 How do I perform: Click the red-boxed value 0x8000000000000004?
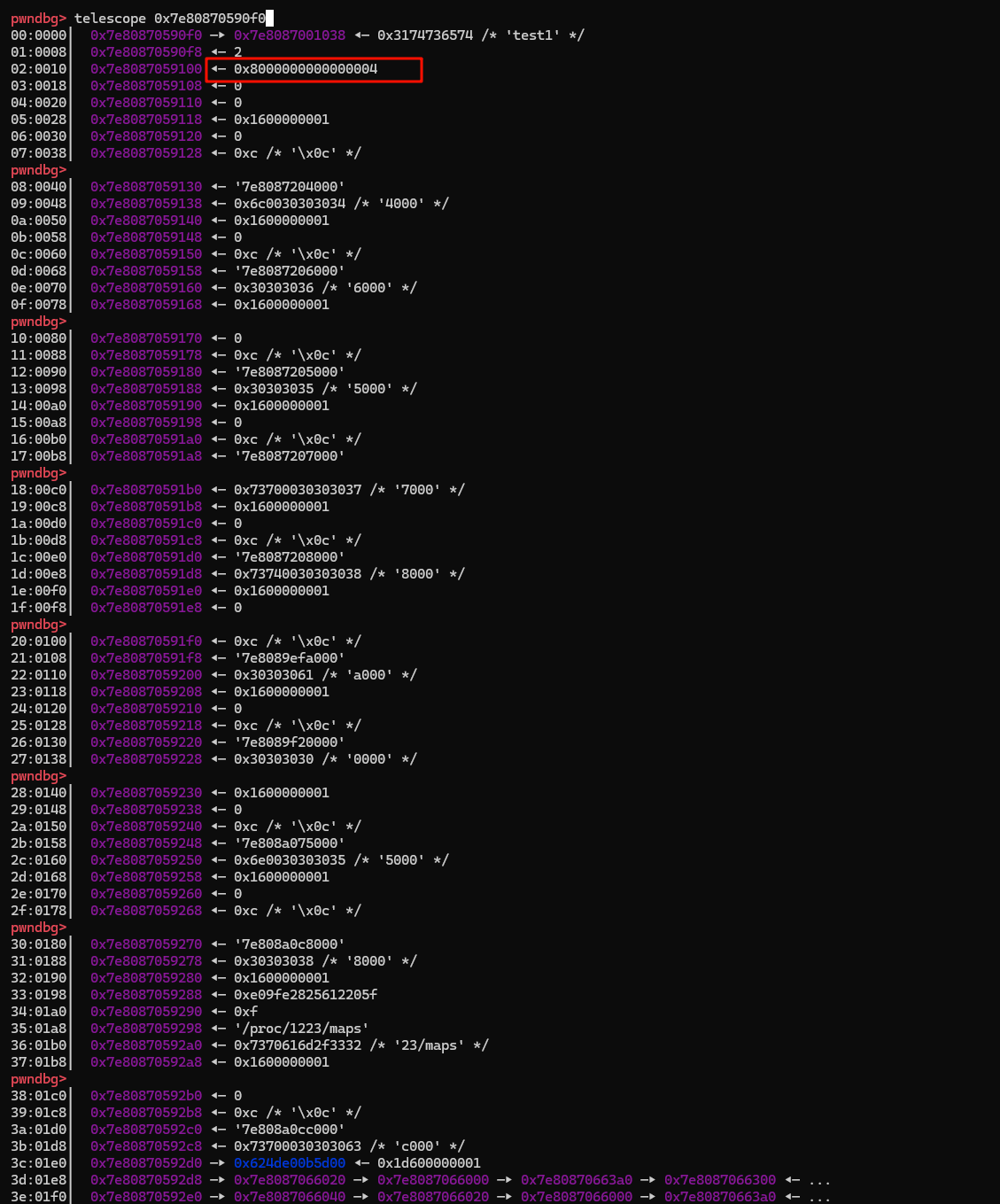coord(306,69)
